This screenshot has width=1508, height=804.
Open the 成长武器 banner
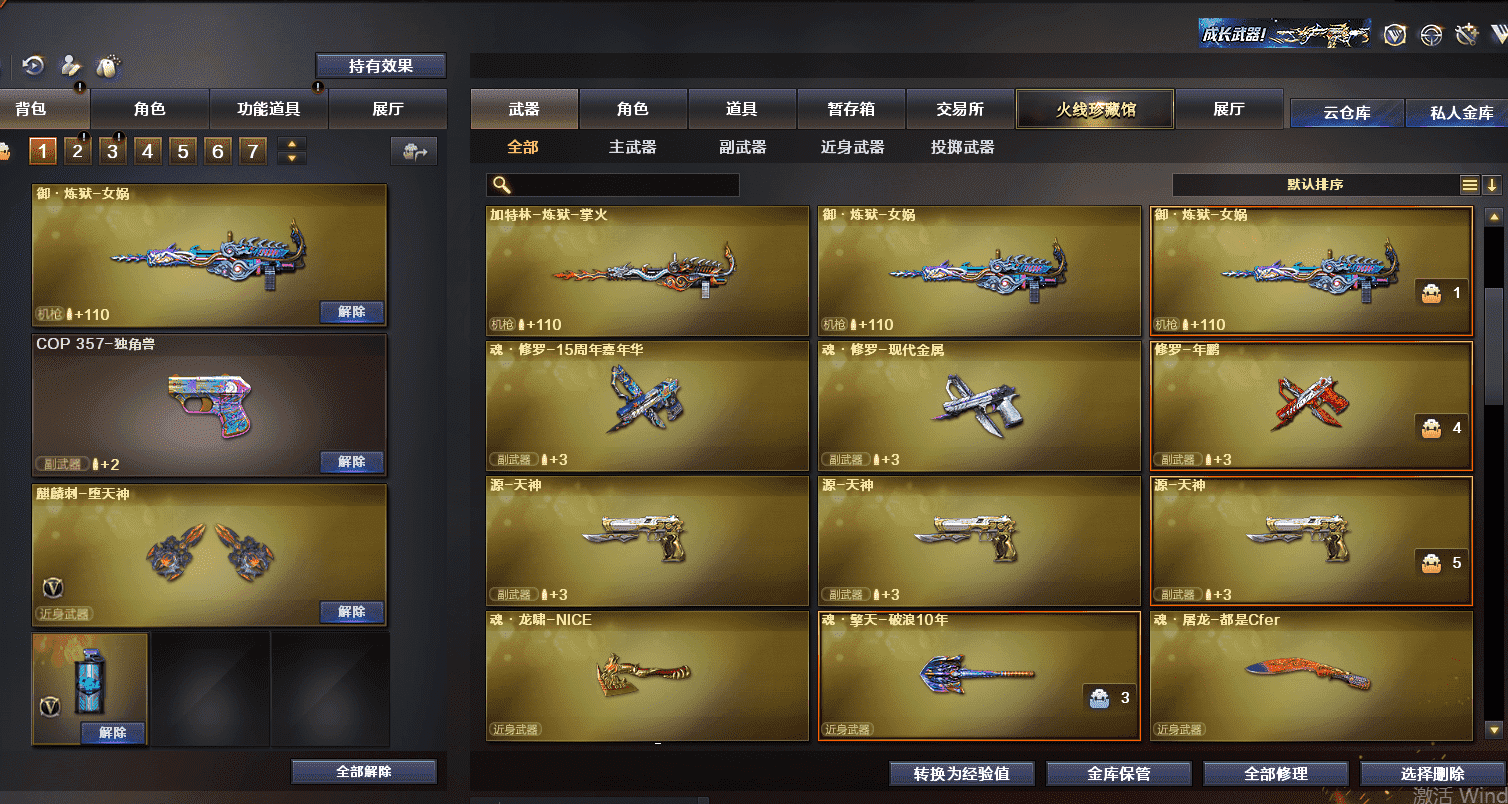point(1285,34)
